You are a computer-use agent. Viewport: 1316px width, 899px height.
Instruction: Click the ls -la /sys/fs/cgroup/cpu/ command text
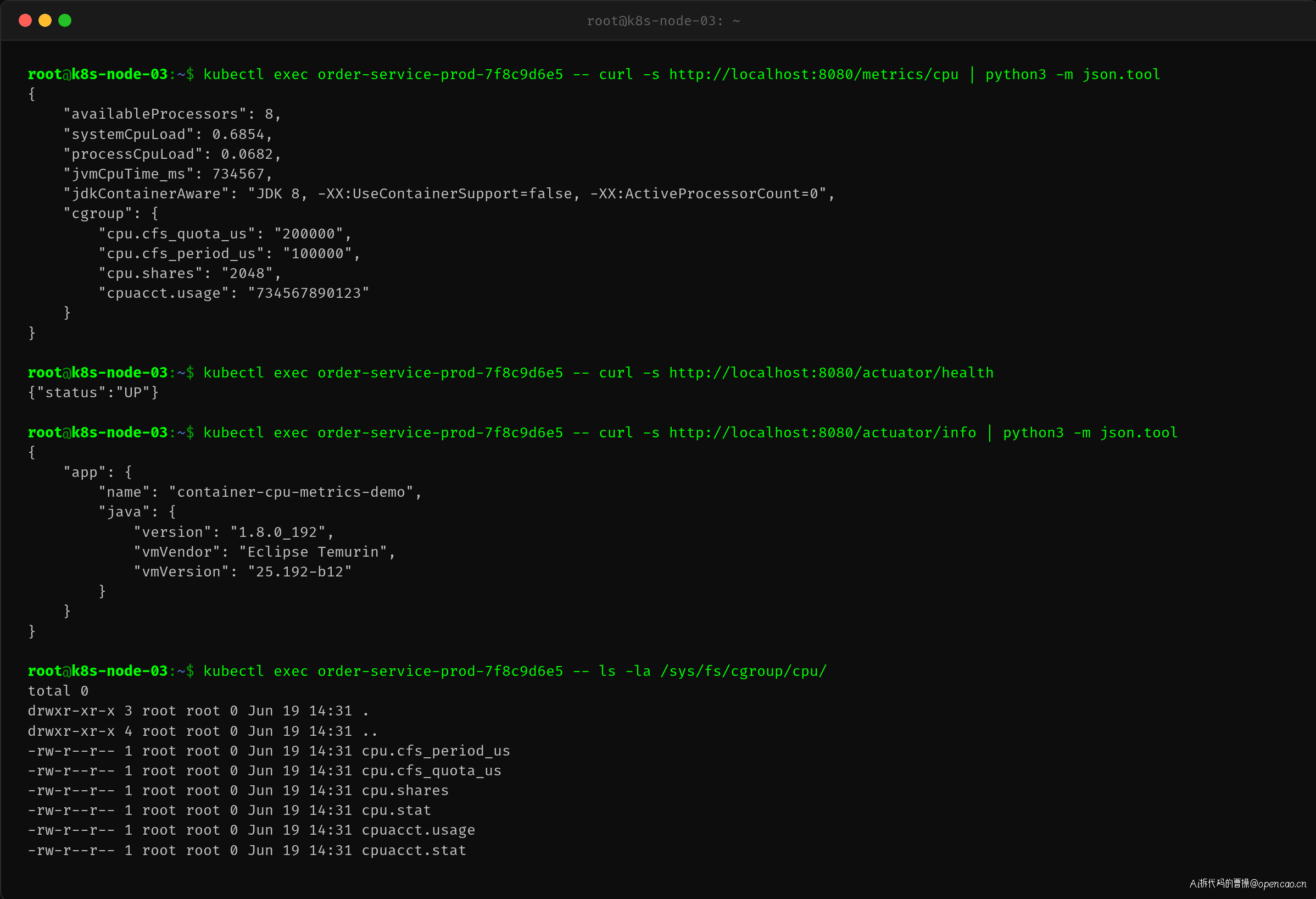click(713, 672)
